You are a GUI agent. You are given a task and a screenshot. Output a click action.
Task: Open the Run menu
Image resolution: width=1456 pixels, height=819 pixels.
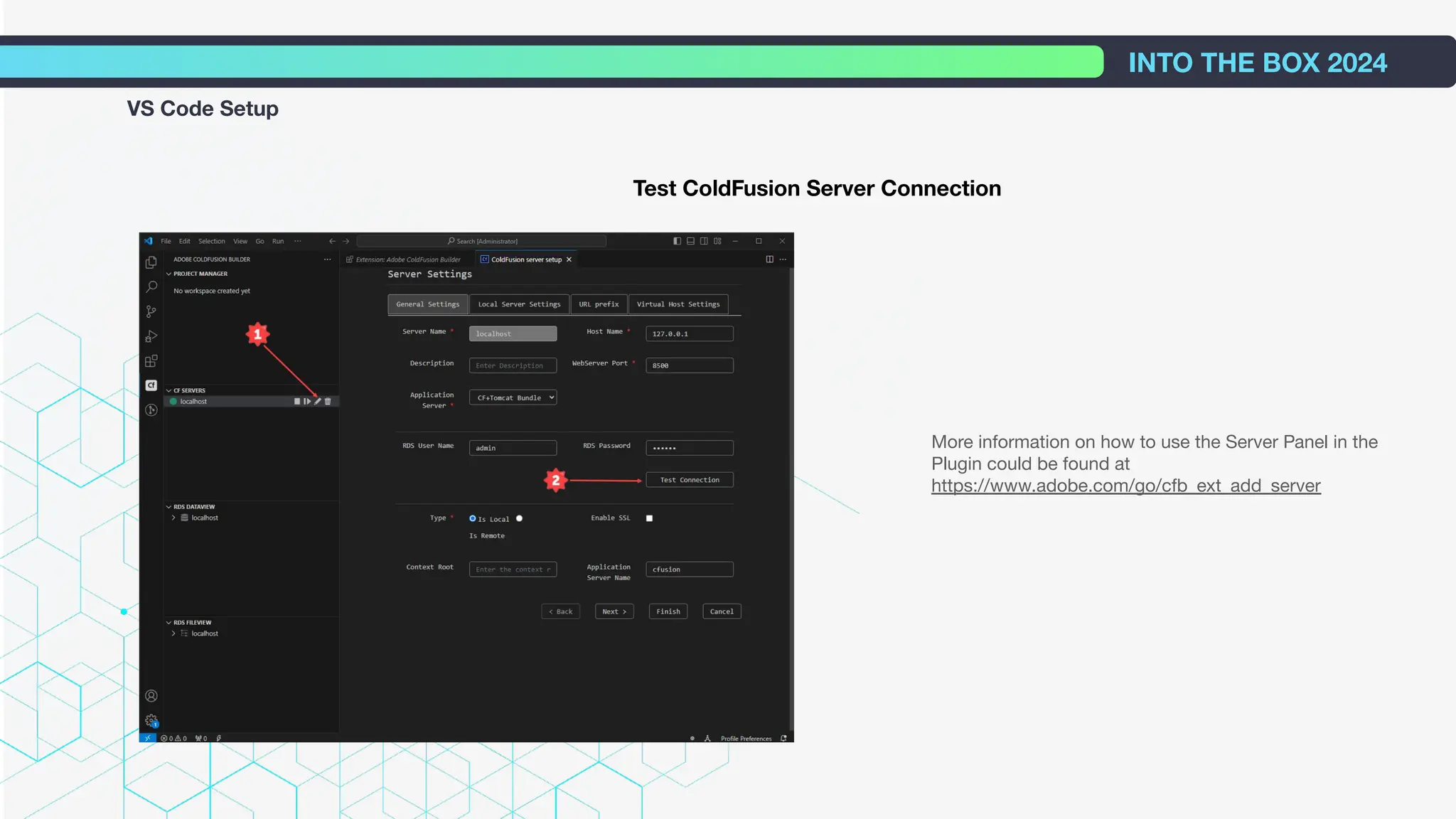[x=278, y=241]
